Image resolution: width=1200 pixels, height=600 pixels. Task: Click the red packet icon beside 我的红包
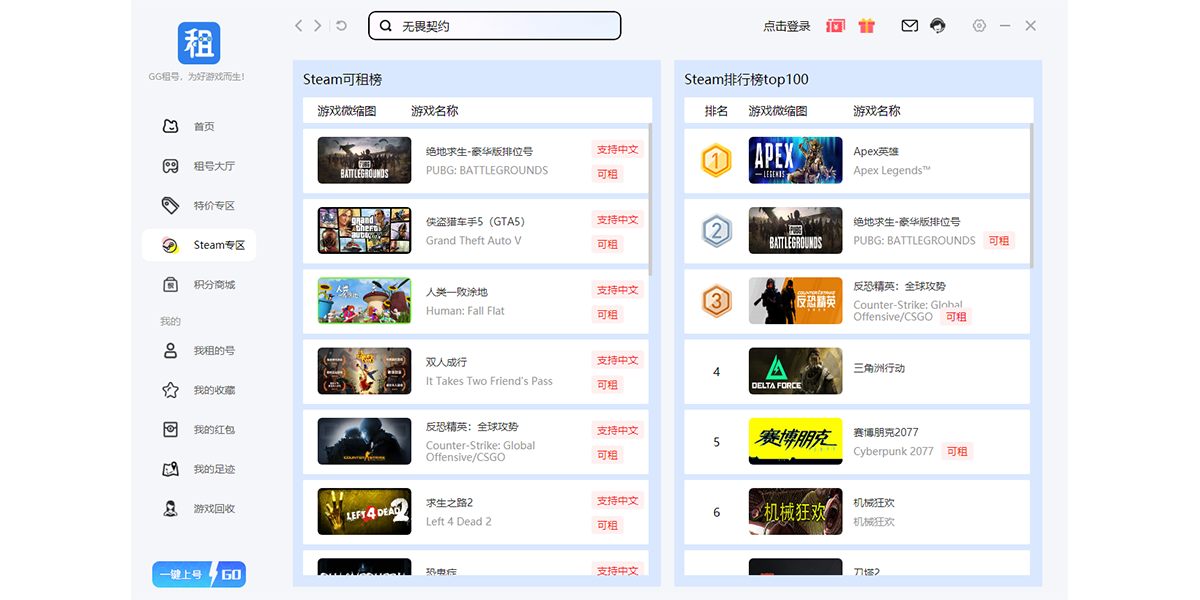click(x=171, y=429)
